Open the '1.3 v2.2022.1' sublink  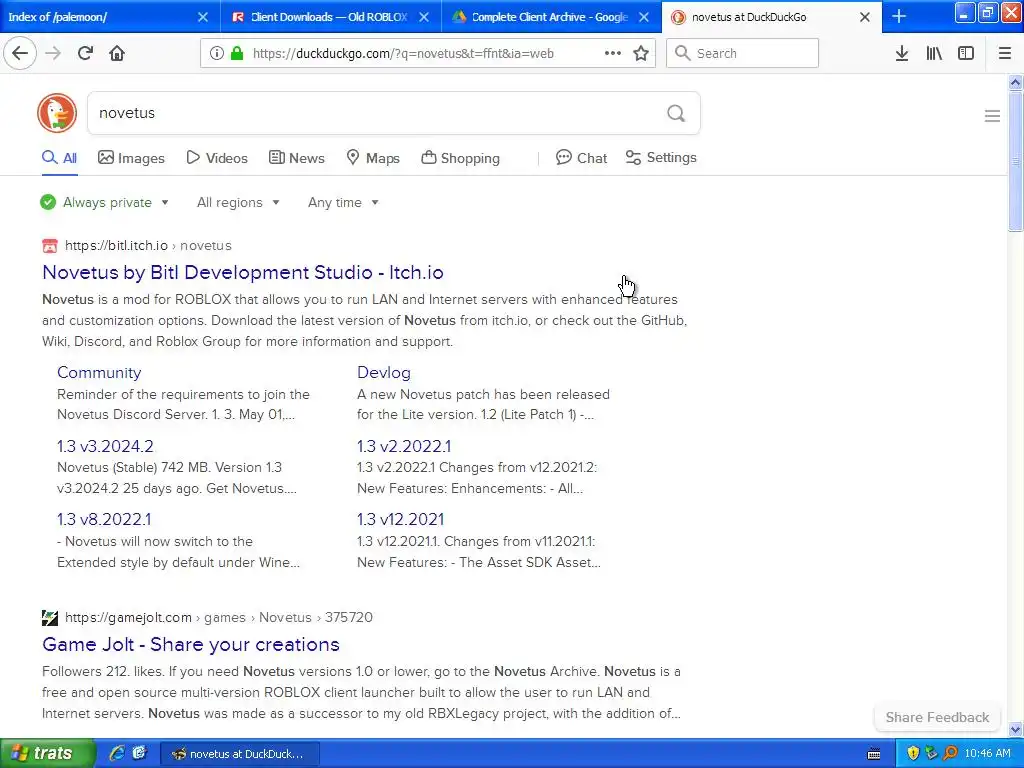click(x=404, y=446)
